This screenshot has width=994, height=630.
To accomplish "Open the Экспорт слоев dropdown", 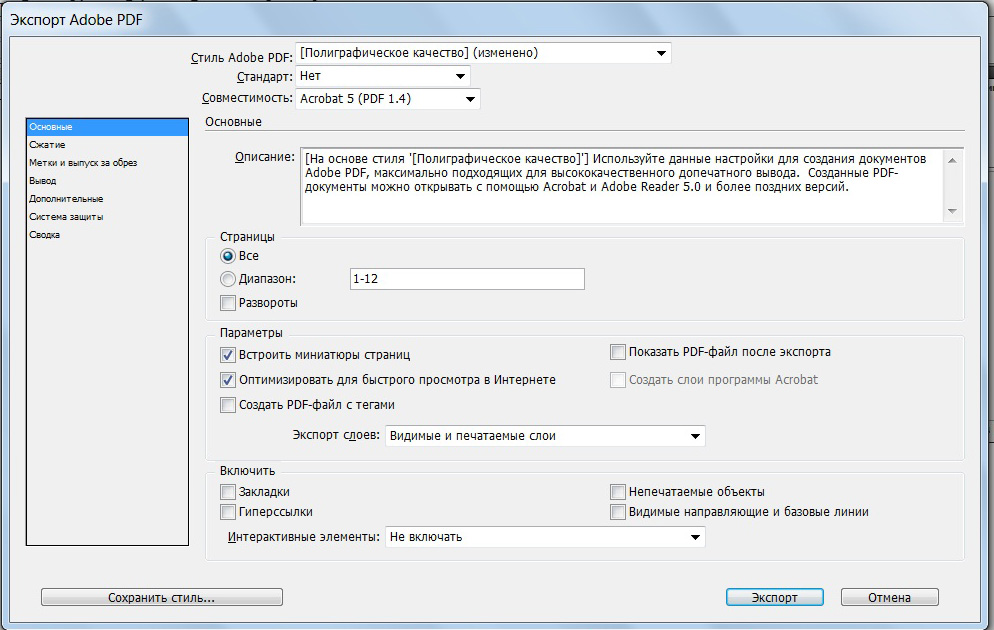I will coord(545,436).
